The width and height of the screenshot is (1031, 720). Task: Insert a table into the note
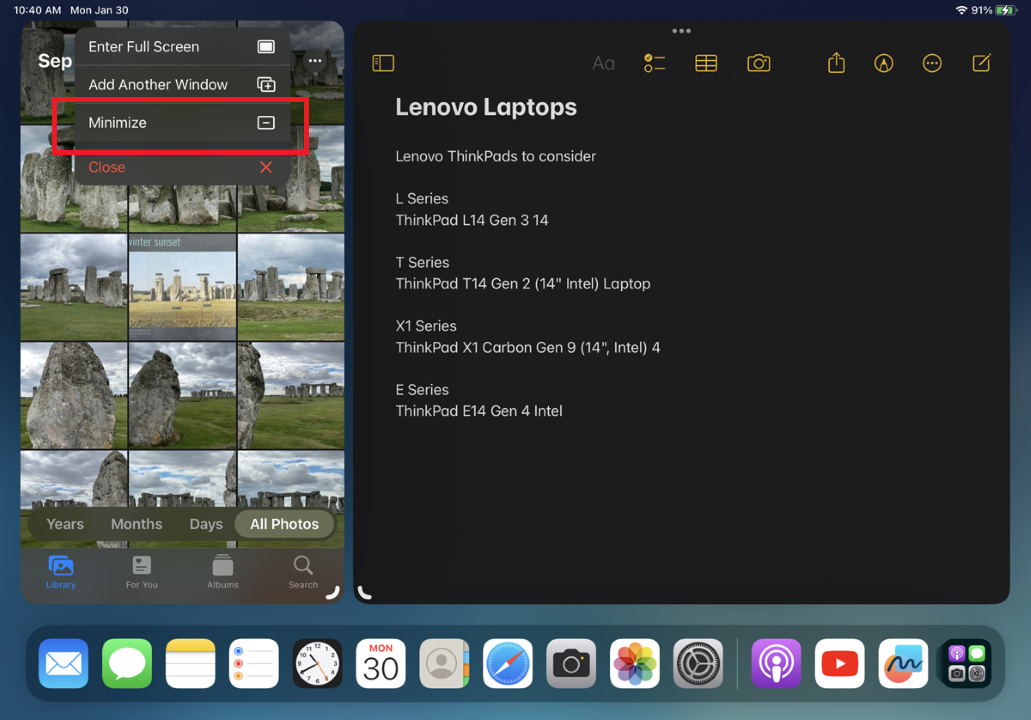[706, 62]
